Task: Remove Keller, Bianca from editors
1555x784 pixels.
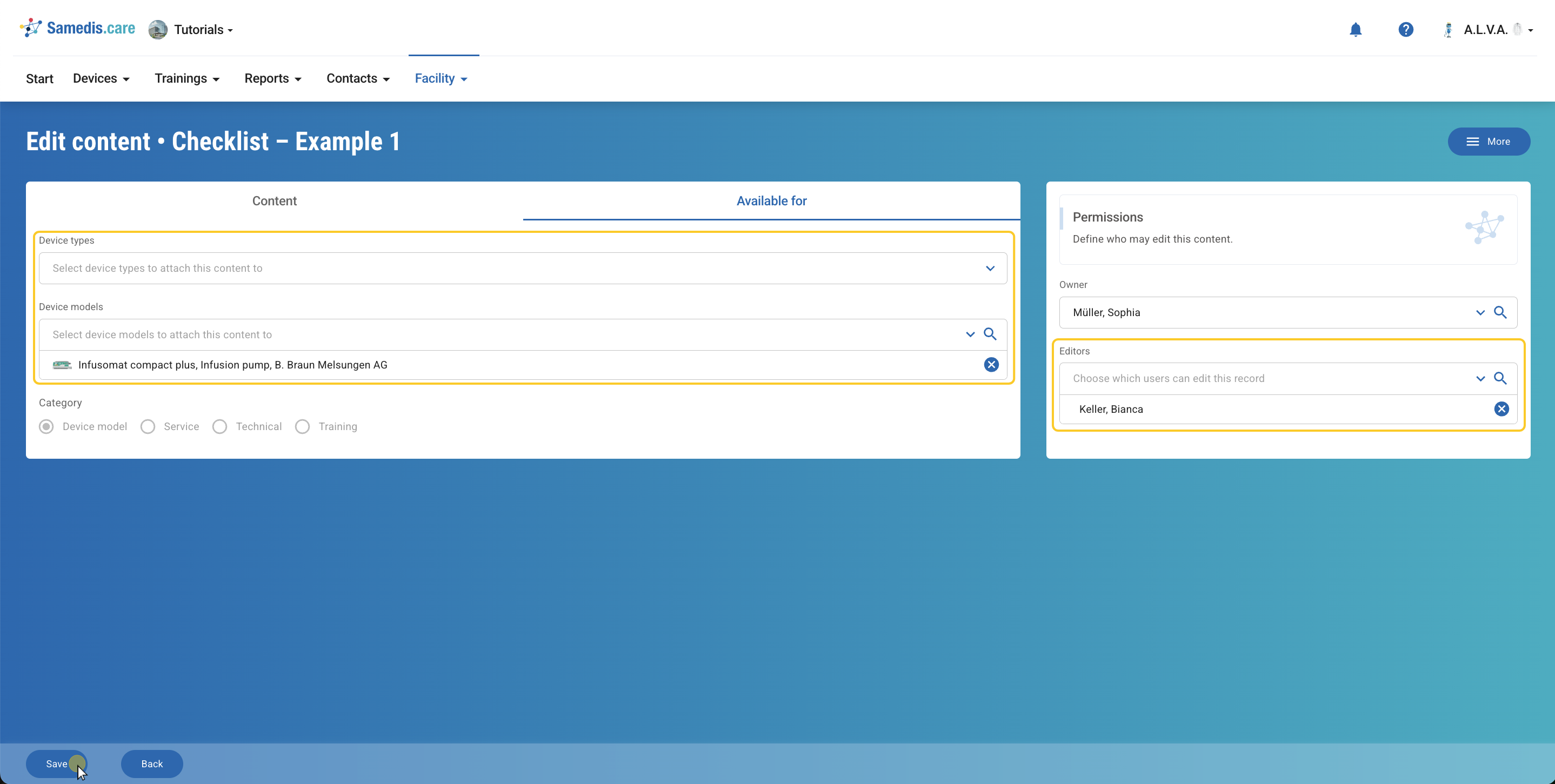Action: 1501,409
